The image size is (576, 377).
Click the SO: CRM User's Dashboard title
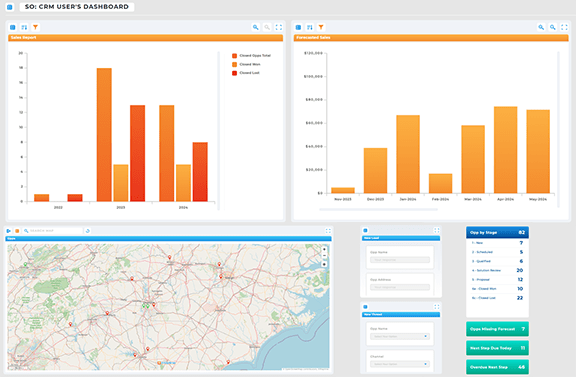(x=77, y=7)
